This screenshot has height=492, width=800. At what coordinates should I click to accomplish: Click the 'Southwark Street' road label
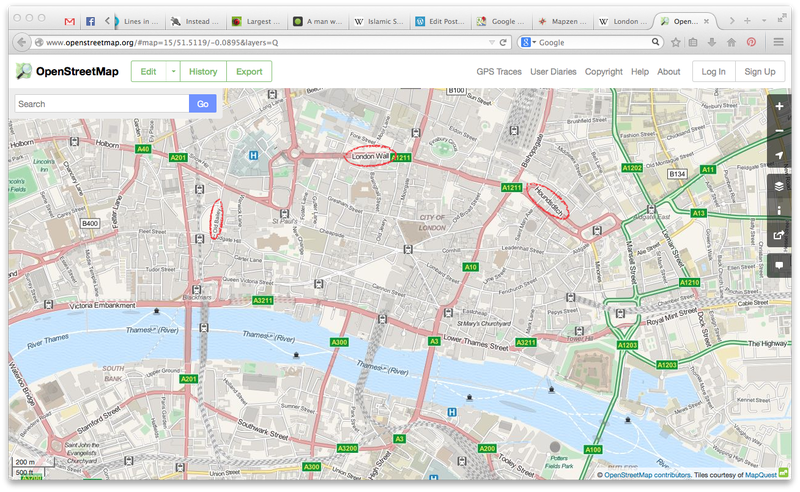click(263, 430)
